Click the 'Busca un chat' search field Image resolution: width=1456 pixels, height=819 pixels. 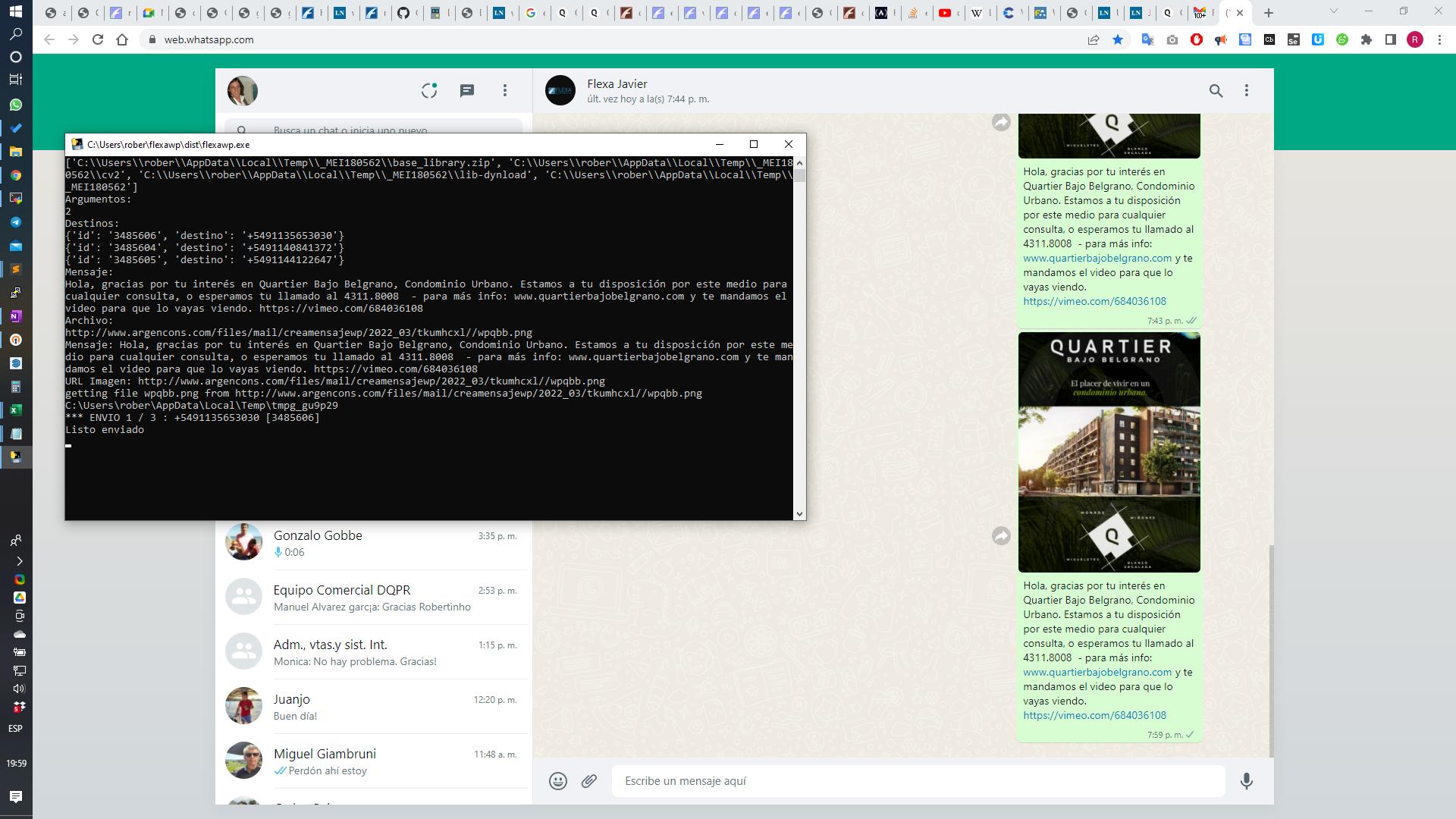(x=373, y=128)
